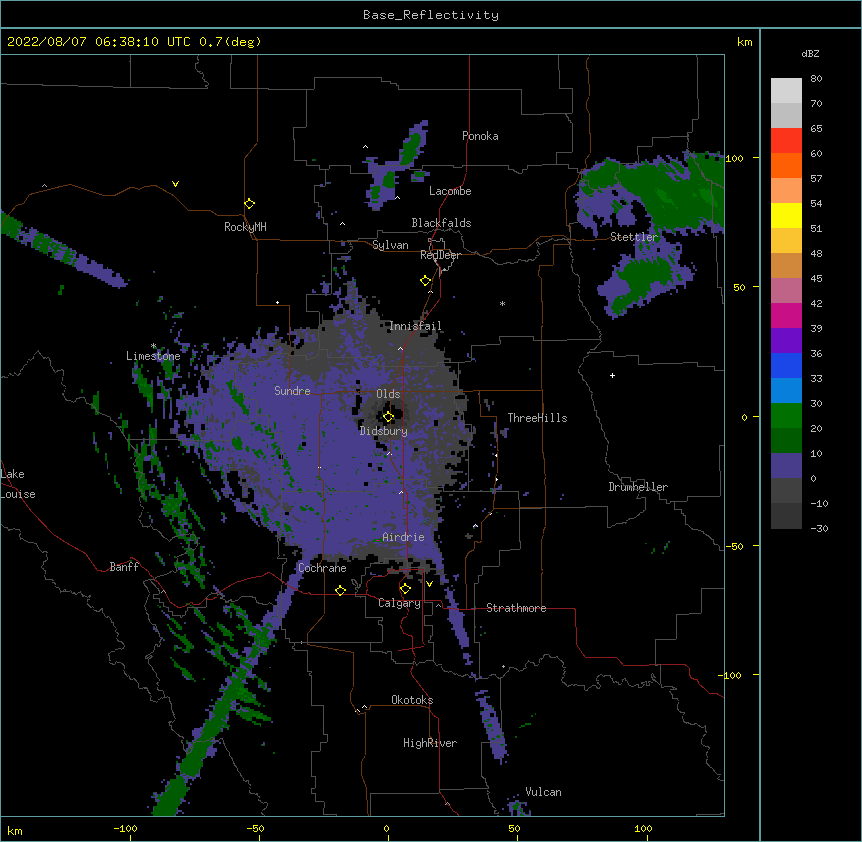862x842 pixels.
Task: Pick the blue 33–36 dBZ swatch
Action: point(786,365)
